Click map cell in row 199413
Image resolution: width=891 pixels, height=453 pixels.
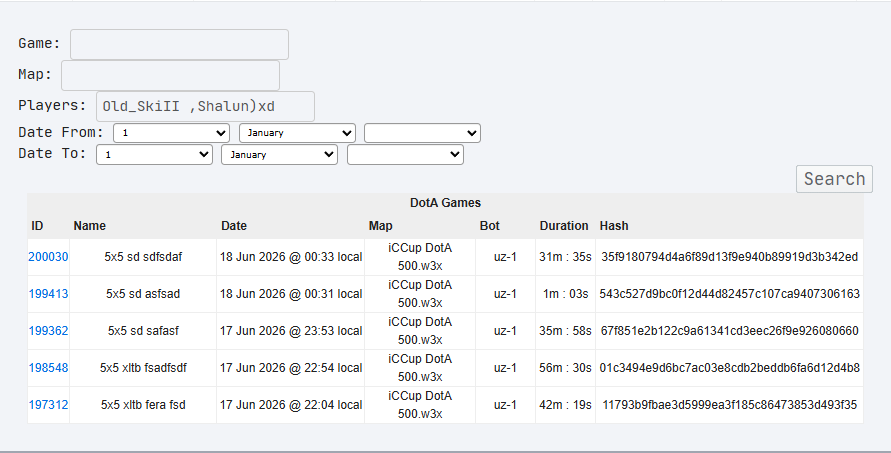click(420, 294)
